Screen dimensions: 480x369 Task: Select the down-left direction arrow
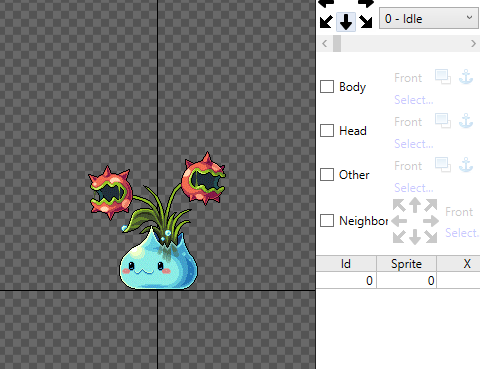click(x=326, y=22)
